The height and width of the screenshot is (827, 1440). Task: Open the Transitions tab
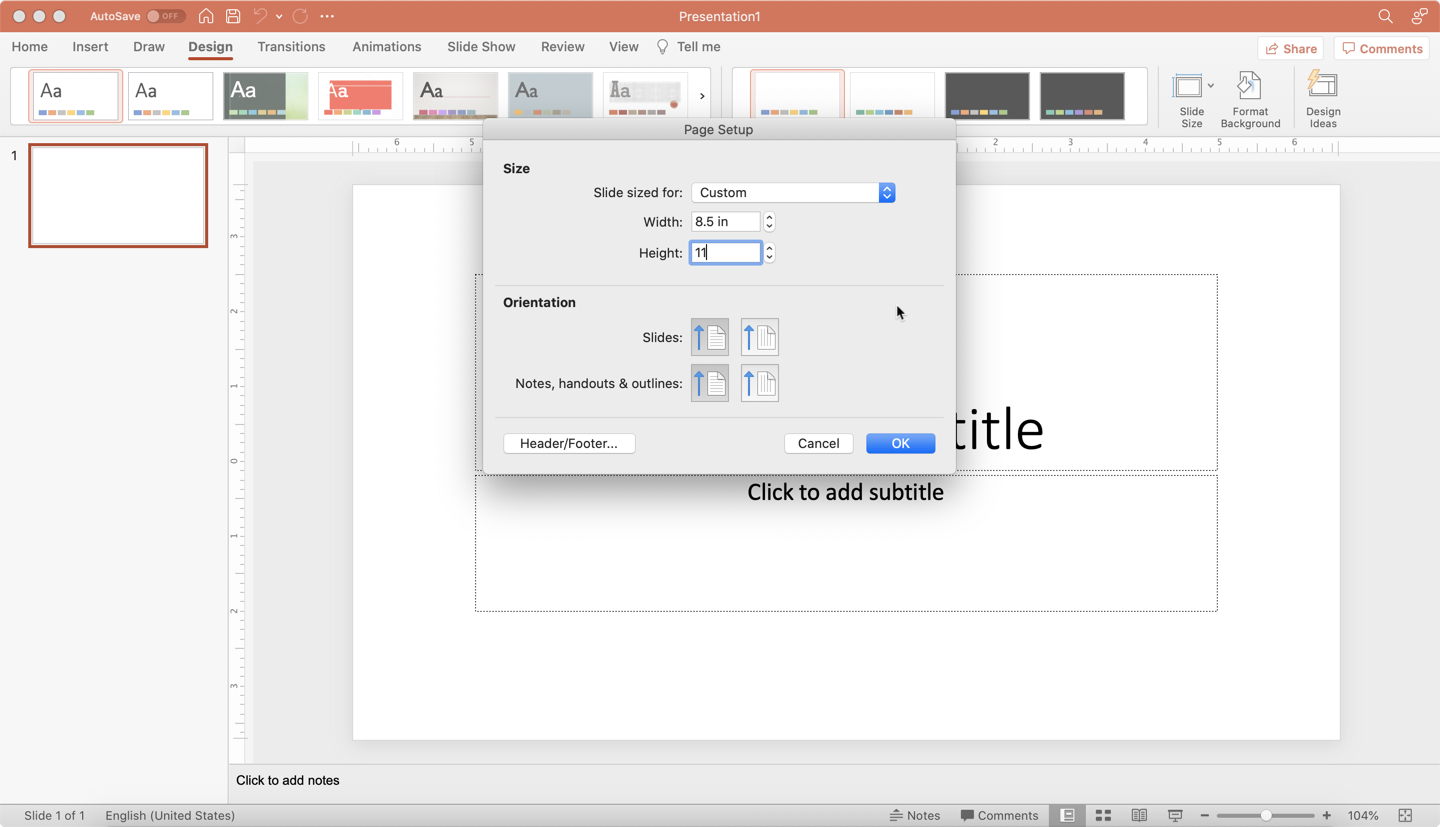pos(291,47)
